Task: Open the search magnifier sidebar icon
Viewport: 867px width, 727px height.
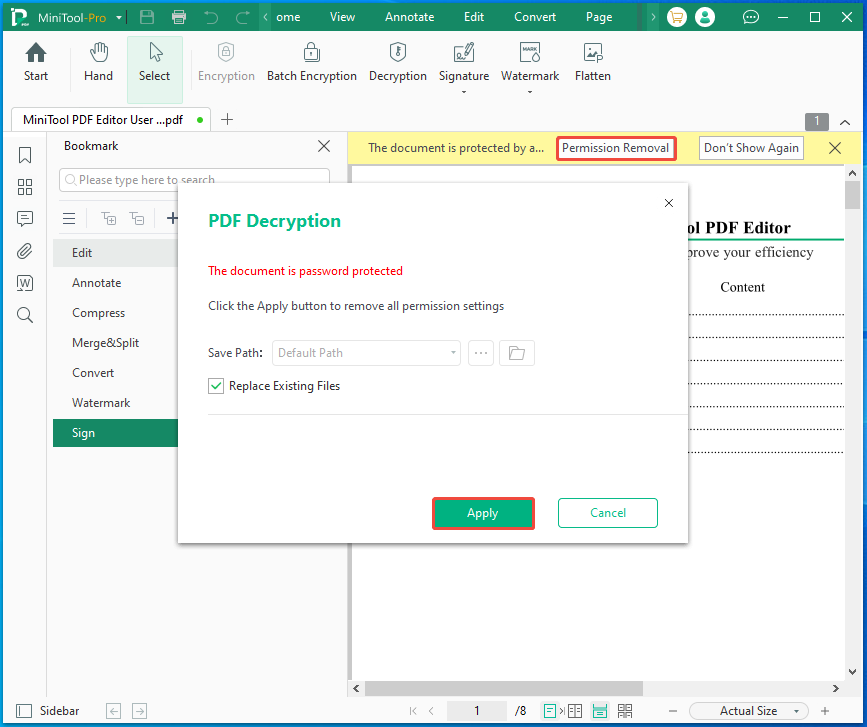Action: pyautogui.click(x=25, y=315)
